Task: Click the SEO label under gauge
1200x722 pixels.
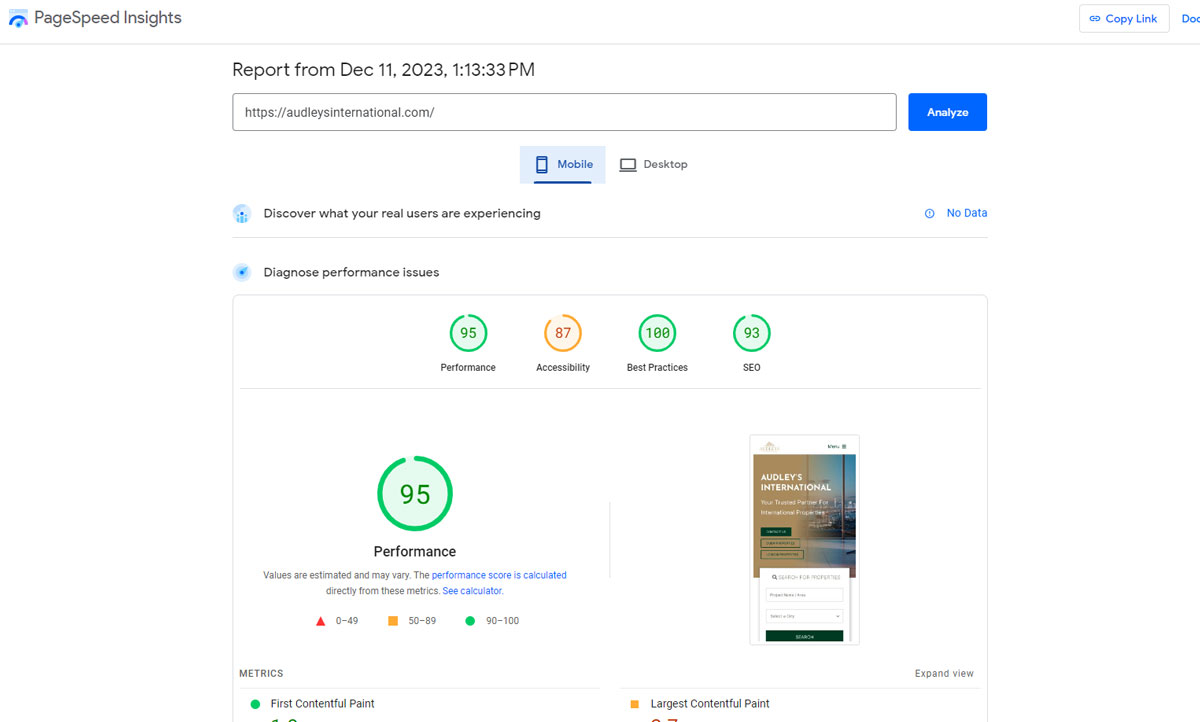Action: pos(752,368)
